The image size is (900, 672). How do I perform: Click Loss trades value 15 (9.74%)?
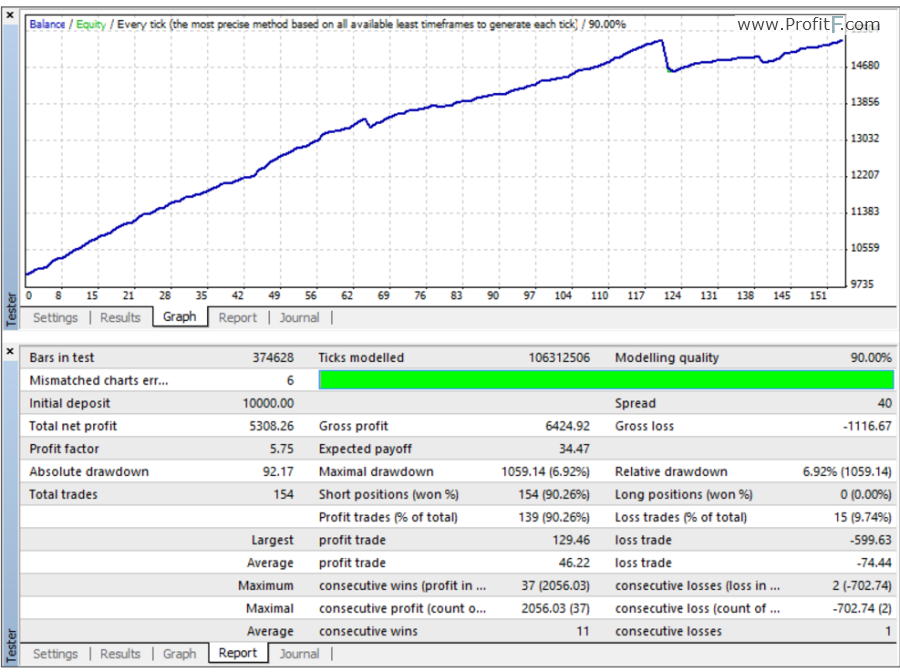(x=863, y=517)
